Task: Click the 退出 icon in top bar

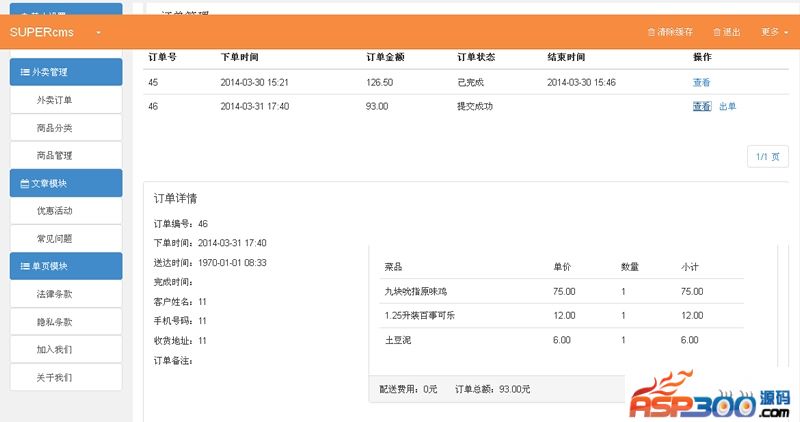Action: point(717,32)
